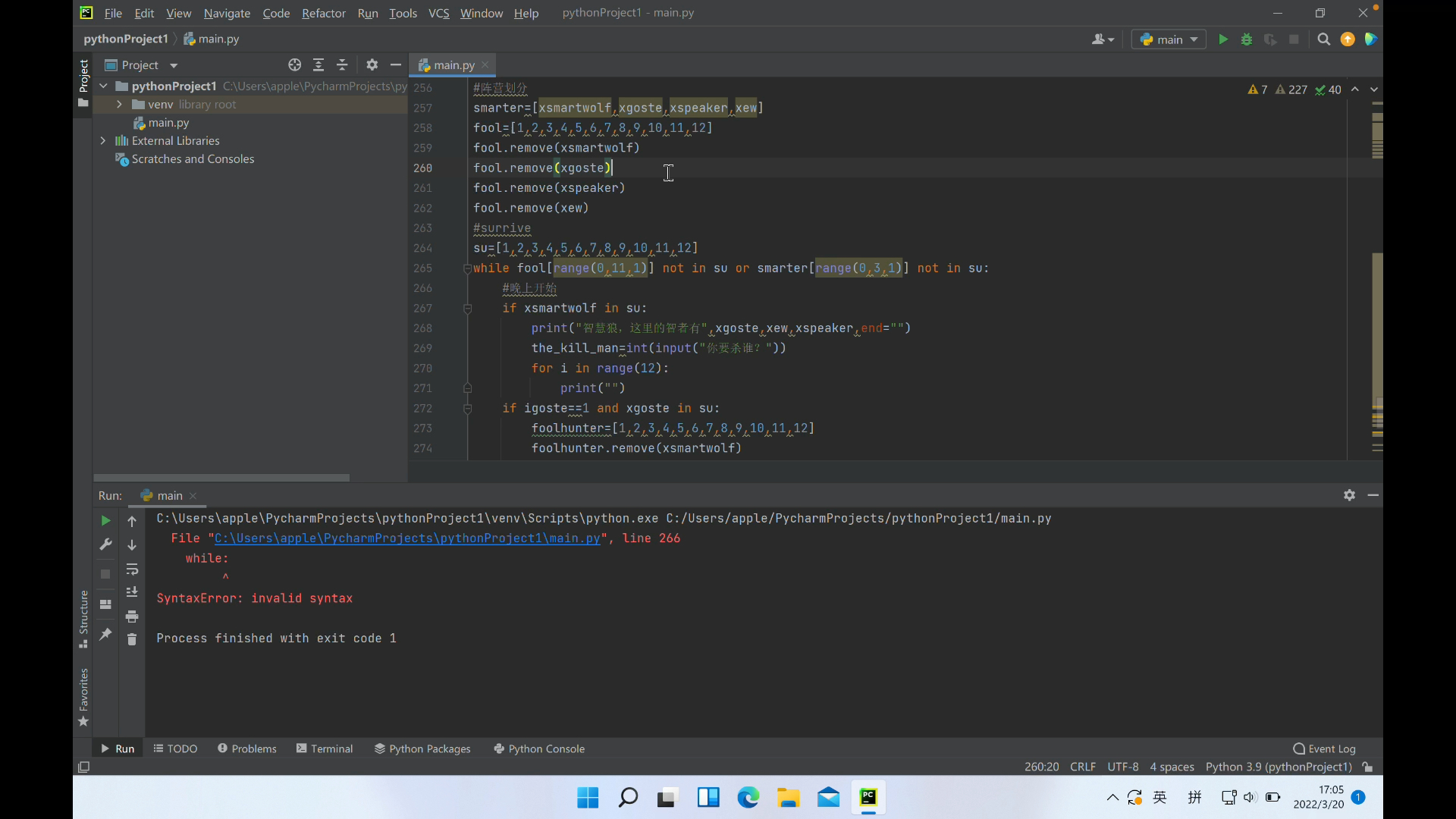This screenshot has width=1456, height=819.
Task: Open the main run configuration dropdown
Action: pos(1169,39)
